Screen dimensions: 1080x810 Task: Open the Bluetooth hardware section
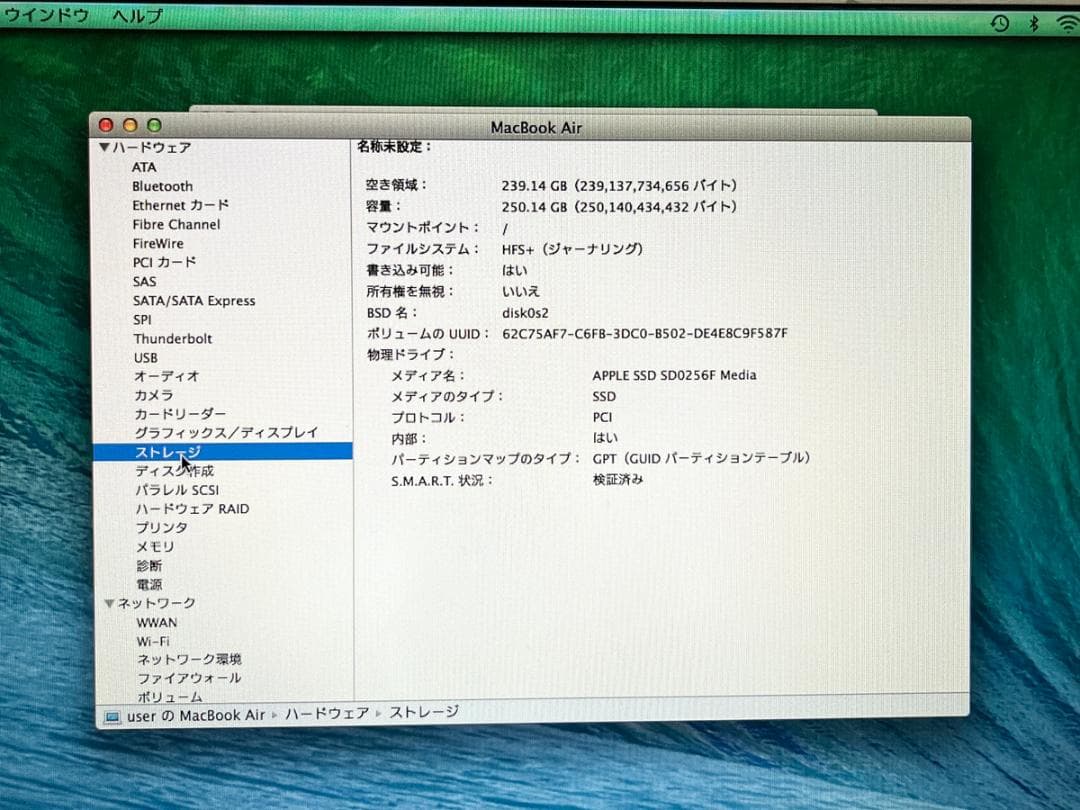tap(162, 186)
